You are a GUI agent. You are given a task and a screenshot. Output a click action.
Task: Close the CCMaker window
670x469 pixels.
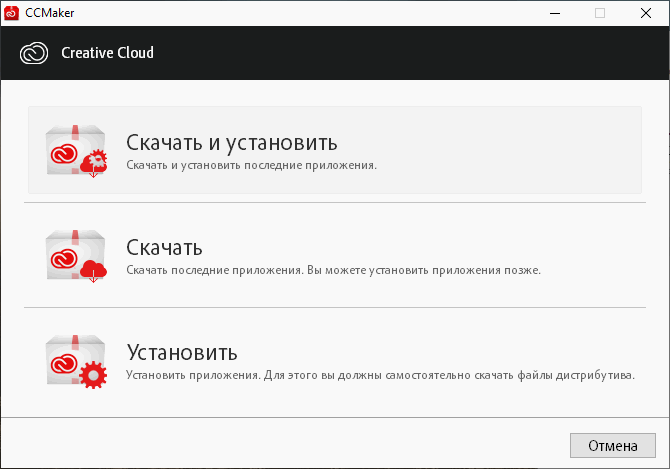[646, 13]
